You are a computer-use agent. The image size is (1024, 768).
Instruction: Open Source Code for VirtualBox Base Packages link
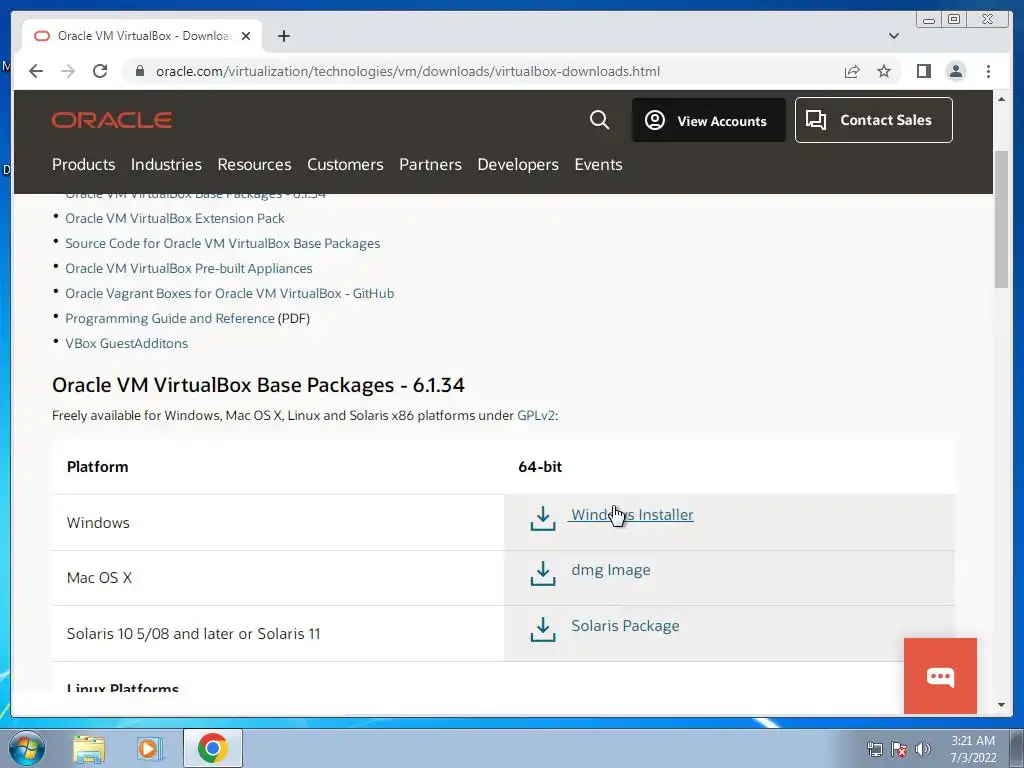pyautogui.click(x=222, y=243)
